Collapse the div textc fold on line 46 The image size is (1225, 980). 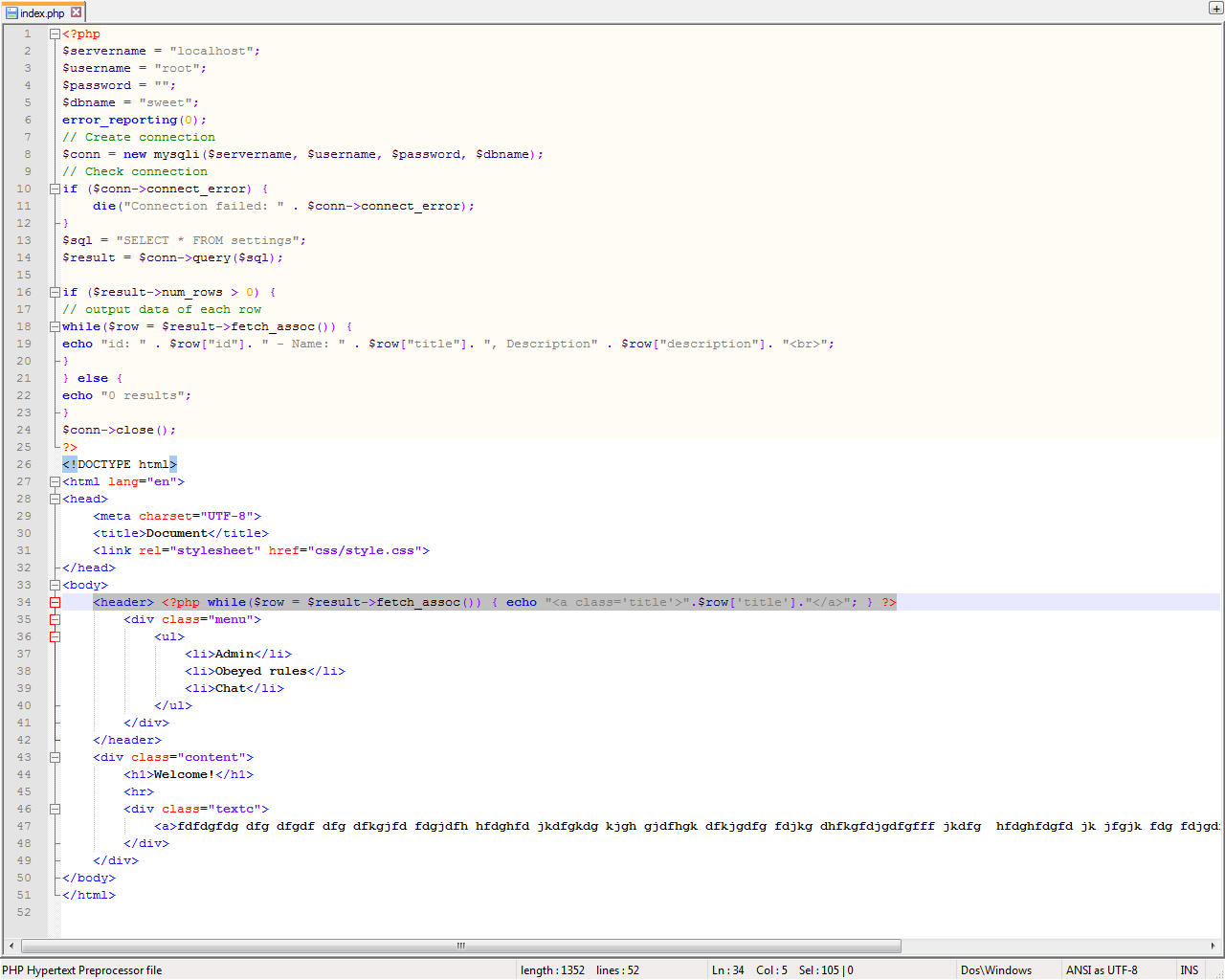(x=55, y=809)
